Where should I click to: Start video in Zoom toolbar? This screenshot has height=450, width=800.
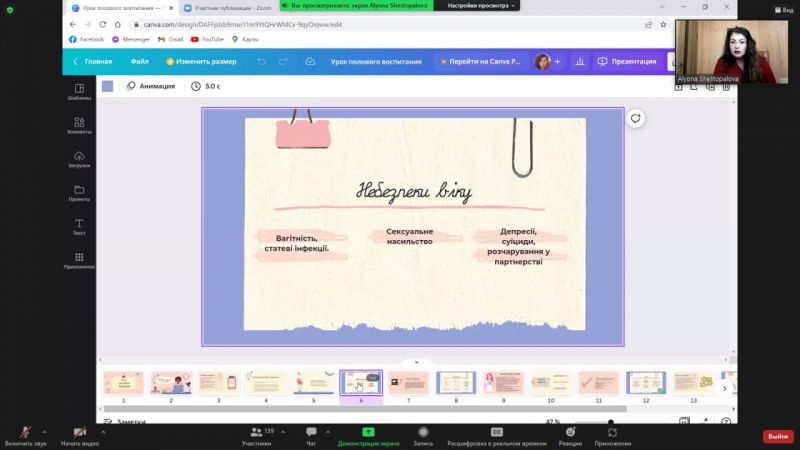click(80, 437)
